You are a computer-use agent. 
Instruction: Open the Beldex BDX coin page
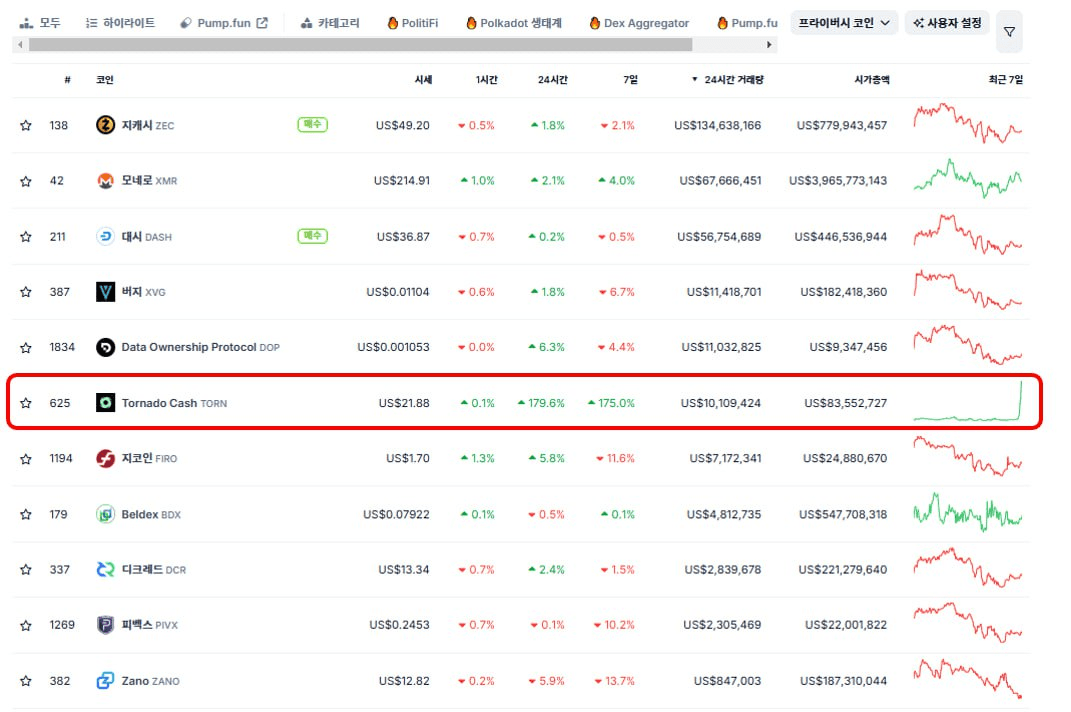(x=151, y=514)
